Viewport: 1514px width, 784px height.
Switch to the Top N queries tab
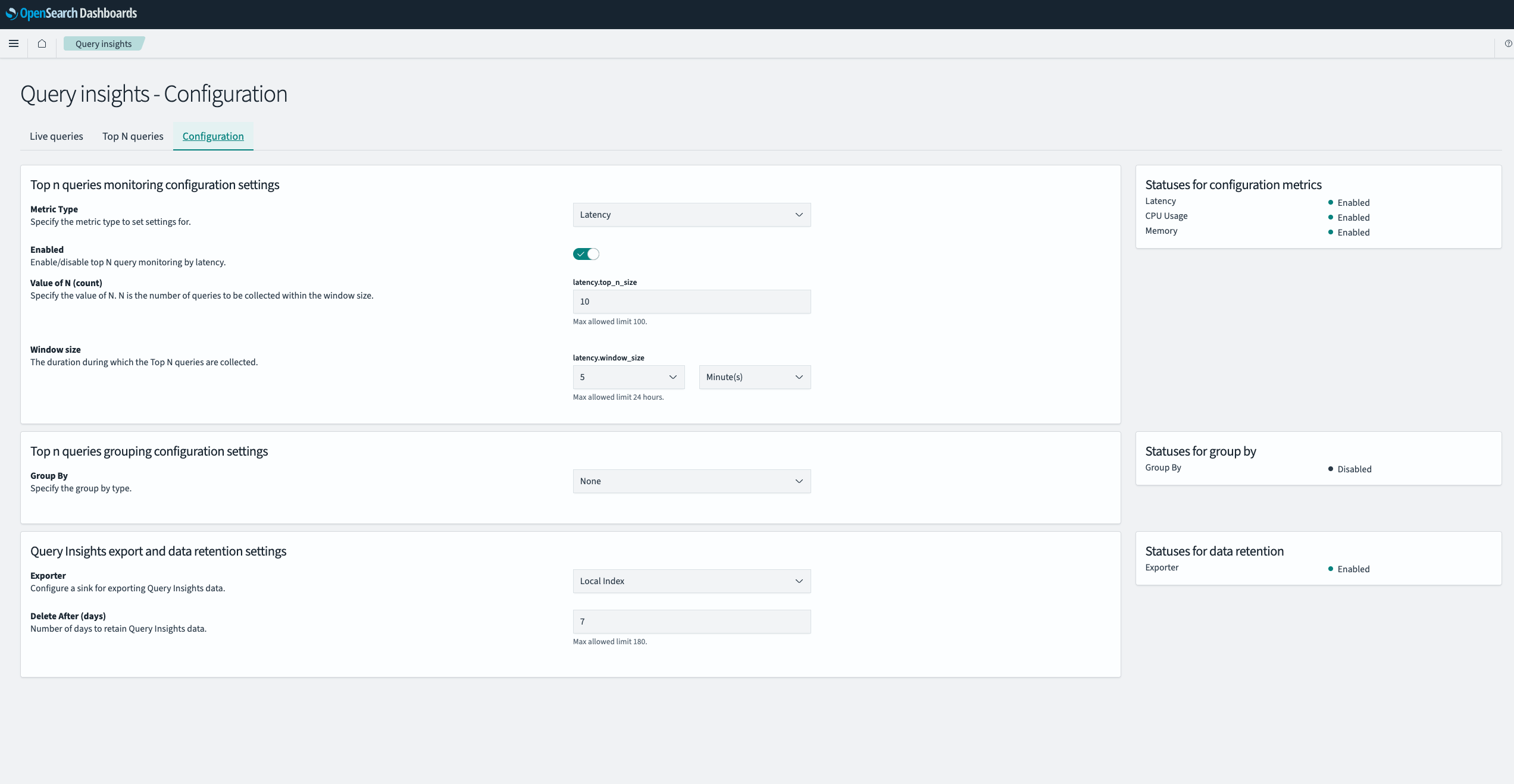click(133, 136)
